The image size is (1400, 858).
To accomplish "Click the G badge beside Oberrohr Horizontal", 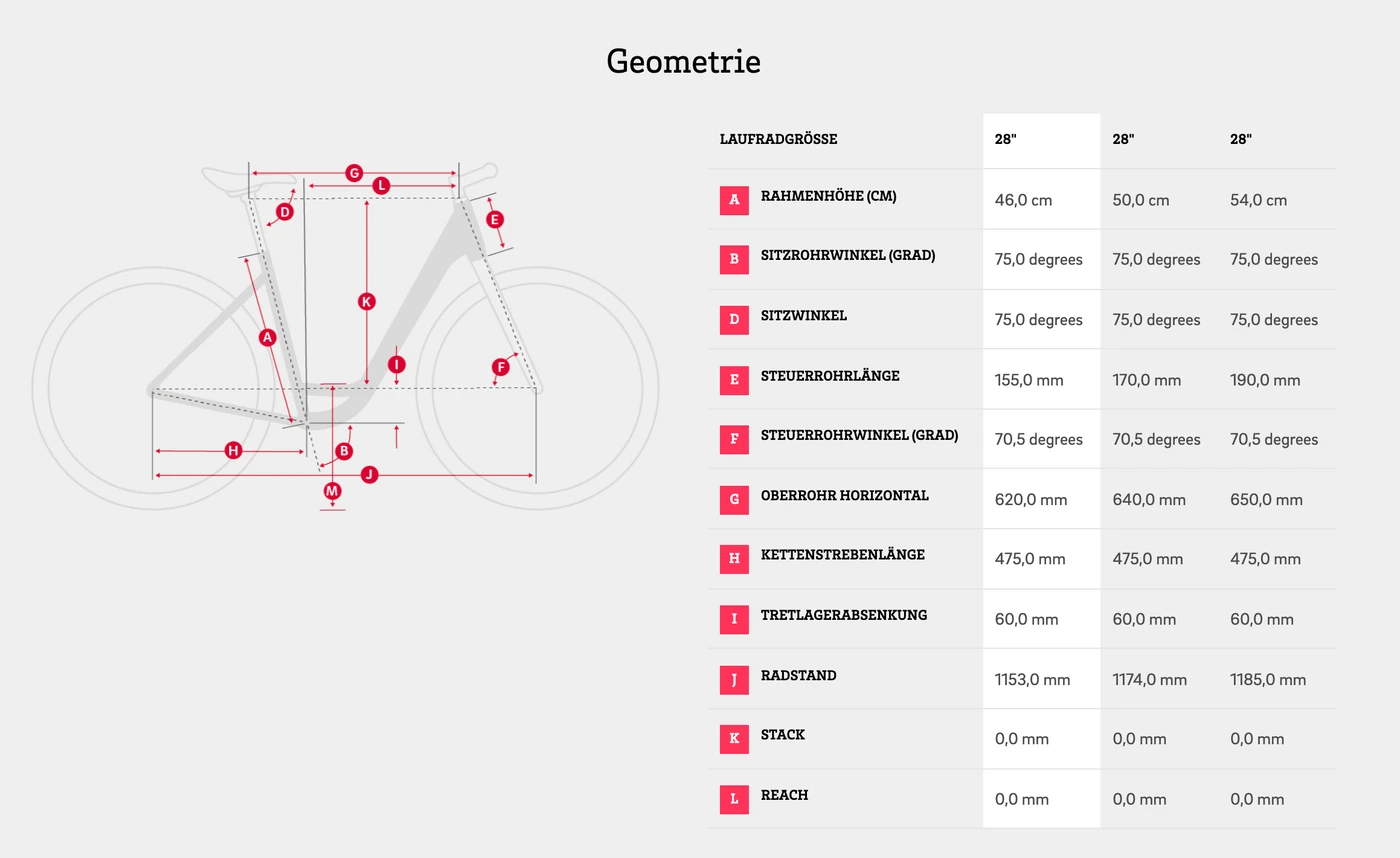I will pos(734,499).
